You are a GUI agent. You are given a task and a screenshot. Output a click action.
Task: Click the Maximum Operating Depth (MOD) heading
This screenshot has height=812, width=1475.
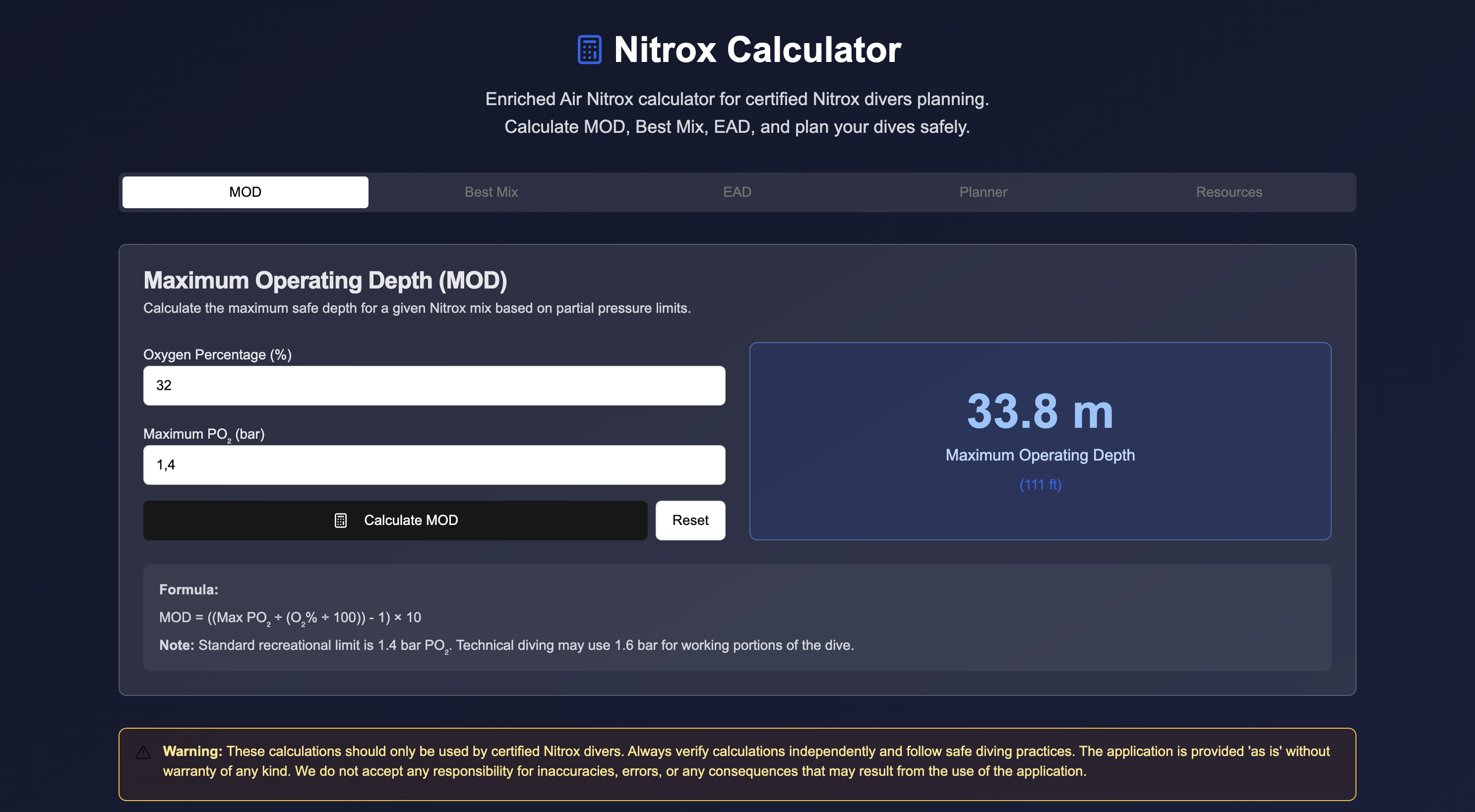[326, 281]
